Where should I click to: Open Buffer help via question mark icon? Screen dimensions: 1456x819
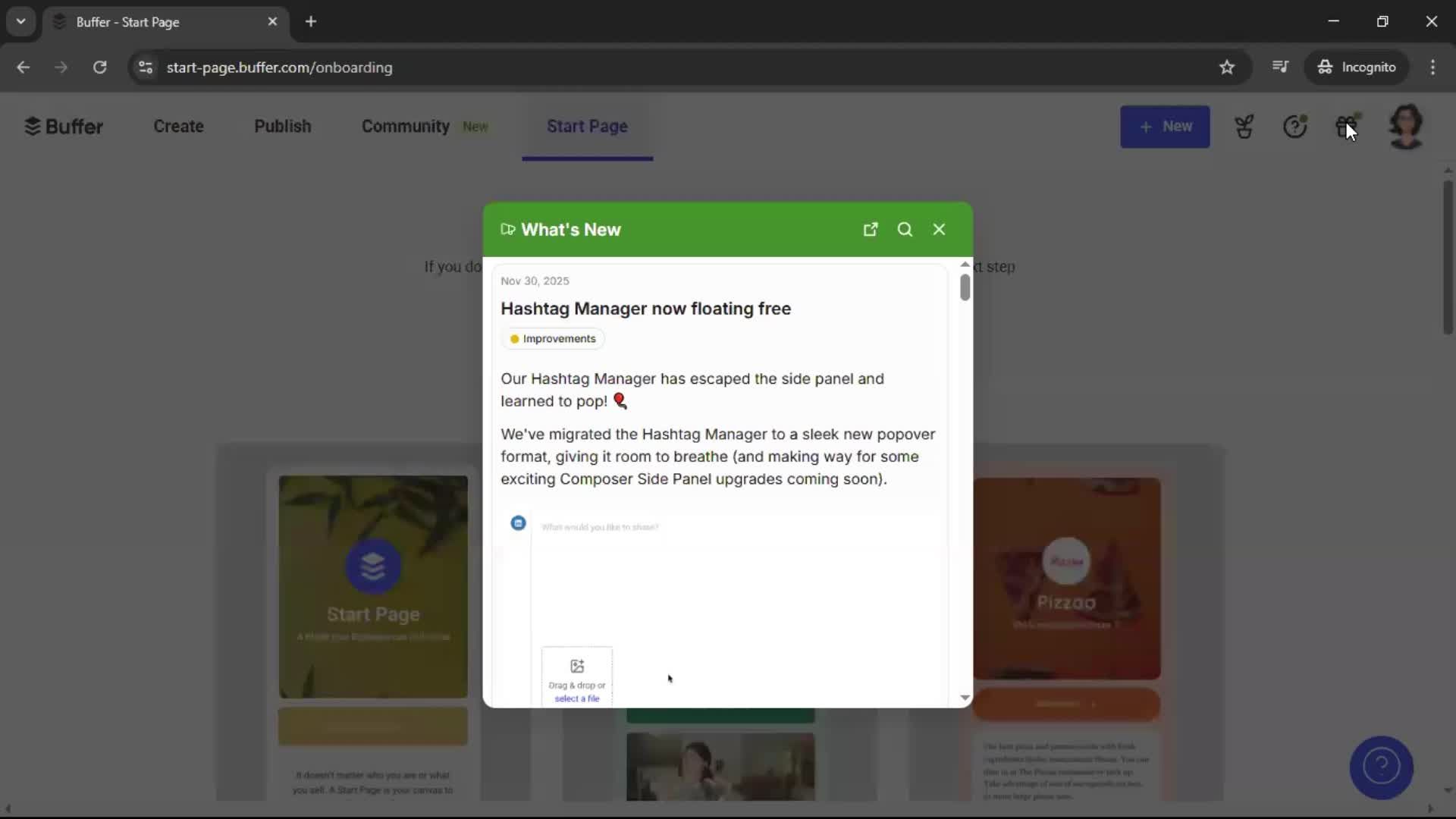1296,127
